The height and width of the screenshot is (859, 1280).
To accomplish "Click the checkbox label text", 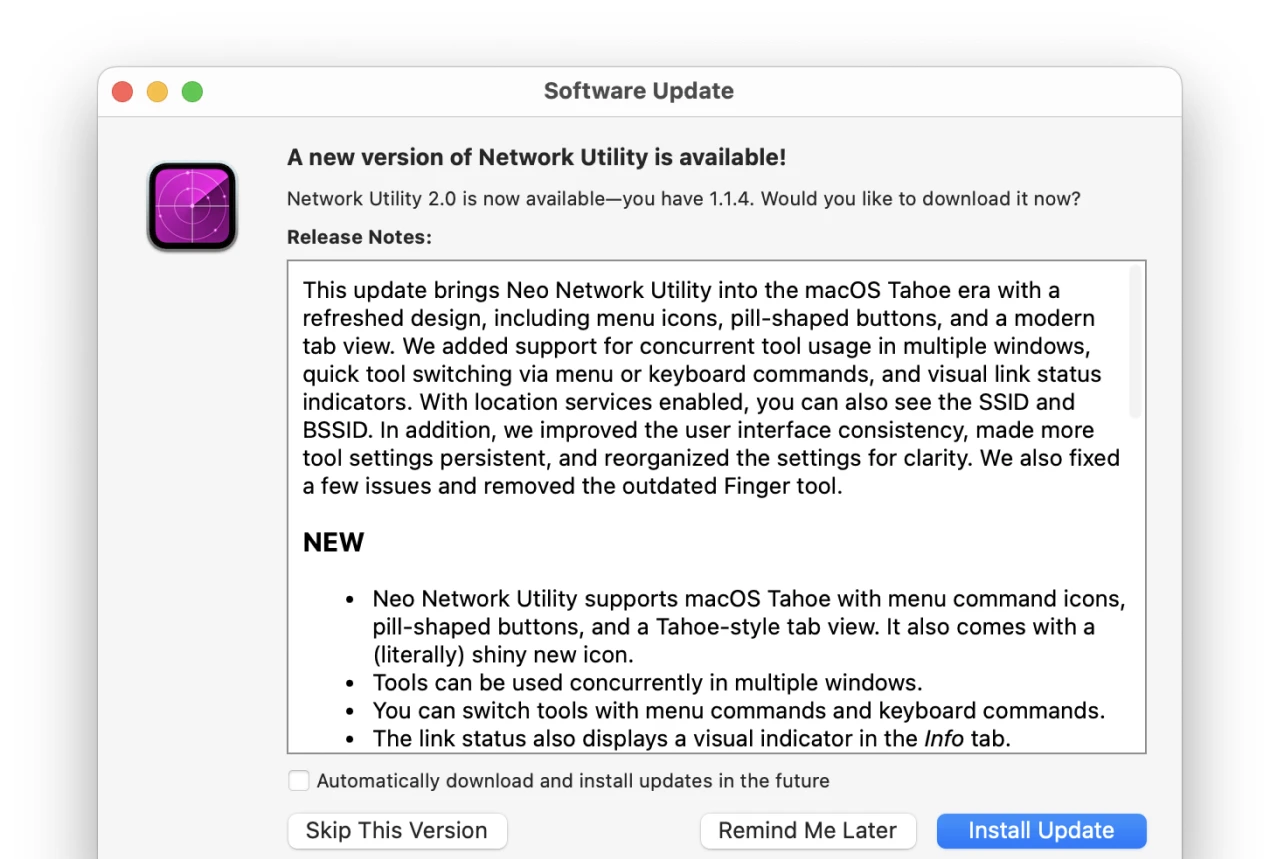I will (571, 780).
